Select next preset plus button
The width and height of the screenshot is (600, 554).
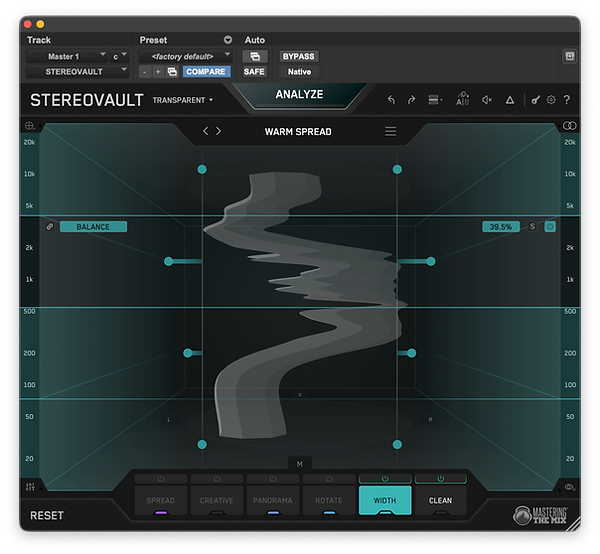pos(158,72)
